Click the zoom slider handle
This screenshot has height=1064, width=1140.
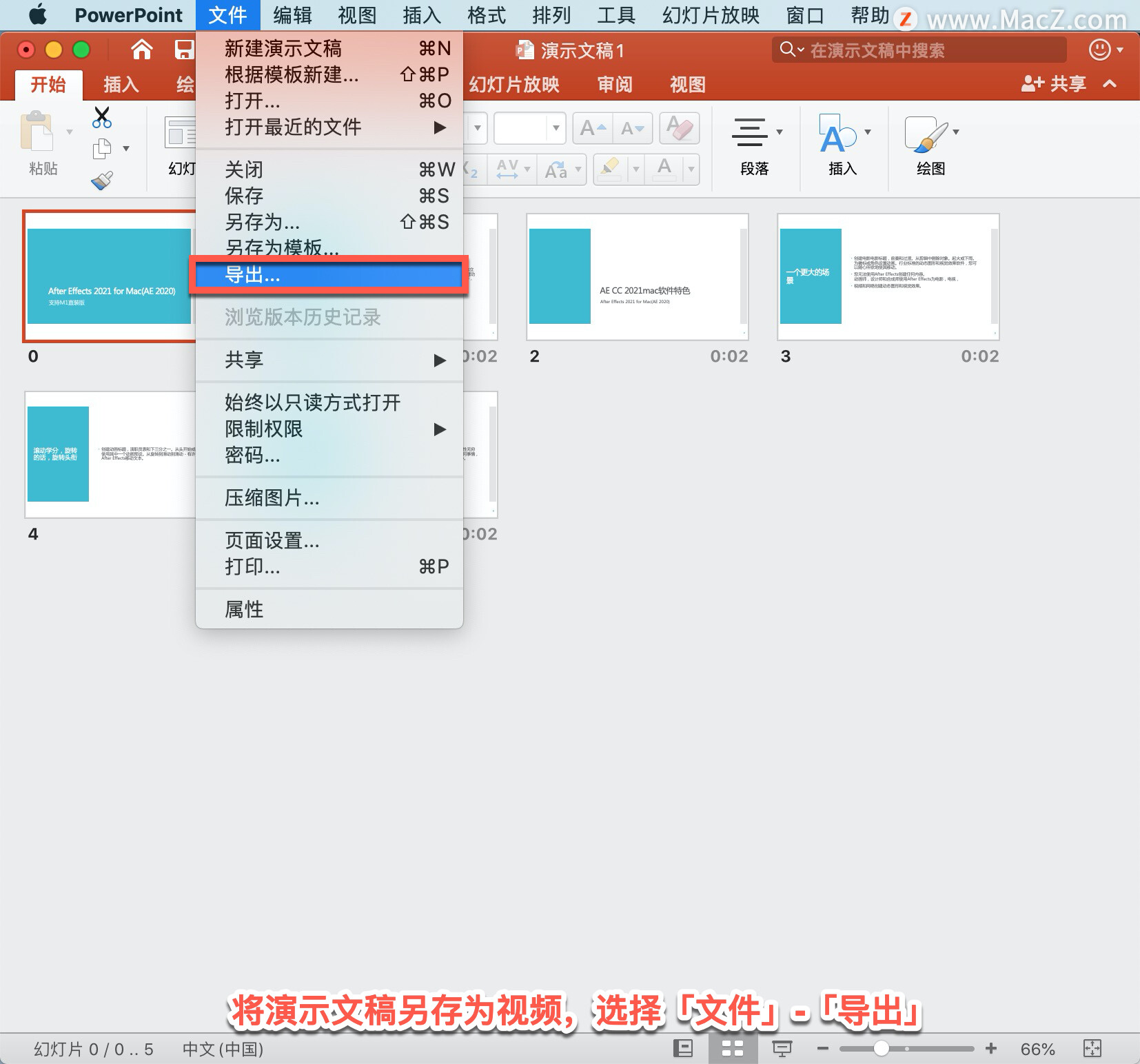point(881,1049)
